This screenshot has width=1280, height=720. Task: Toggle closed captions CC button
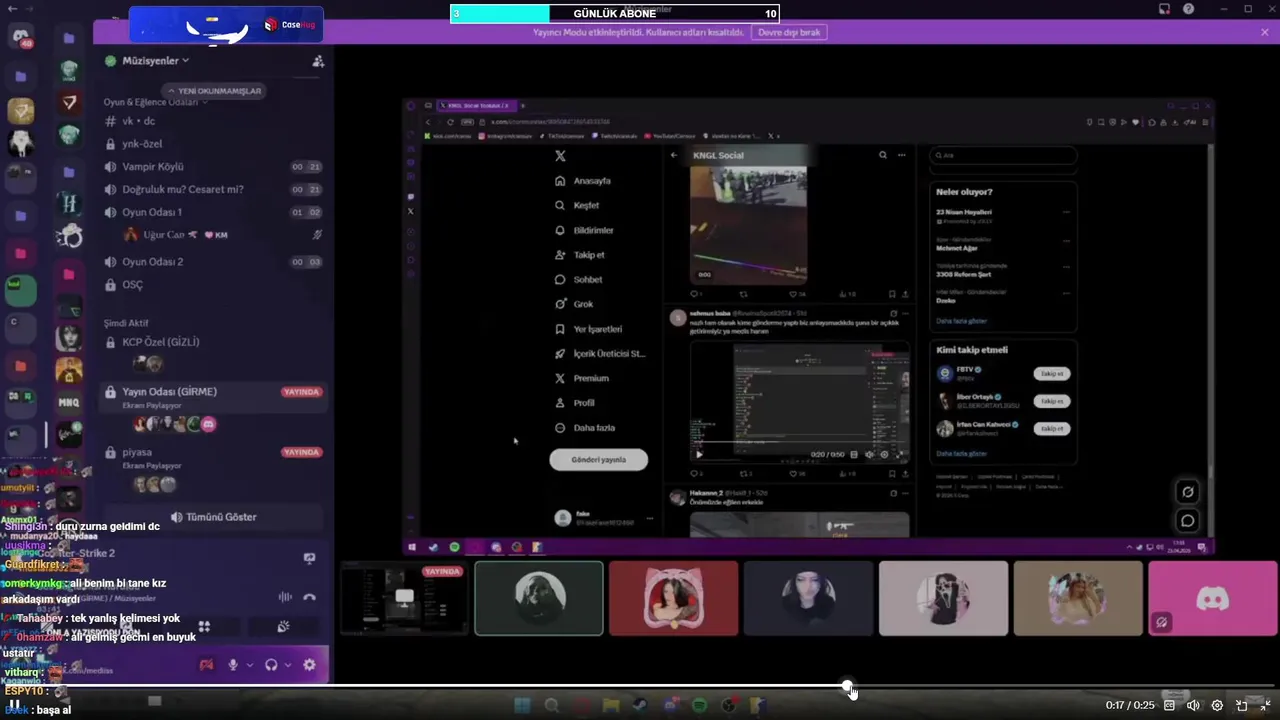tap(1169, 705)
